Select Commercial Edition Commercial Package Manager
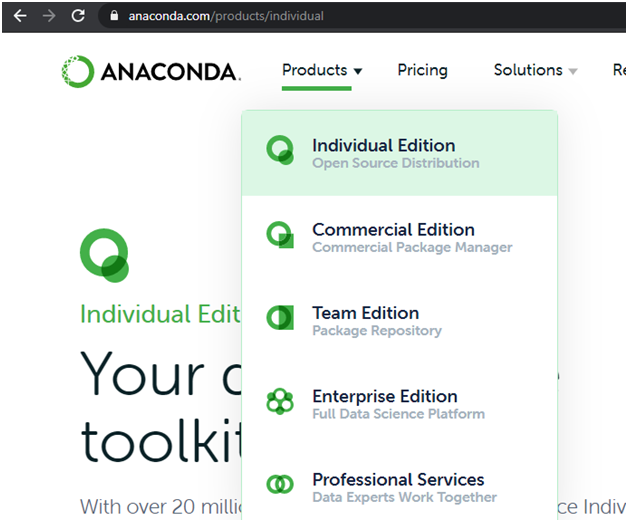Image resolution: width=628 pixels, height=522 pixels. (x=399, y=238)
